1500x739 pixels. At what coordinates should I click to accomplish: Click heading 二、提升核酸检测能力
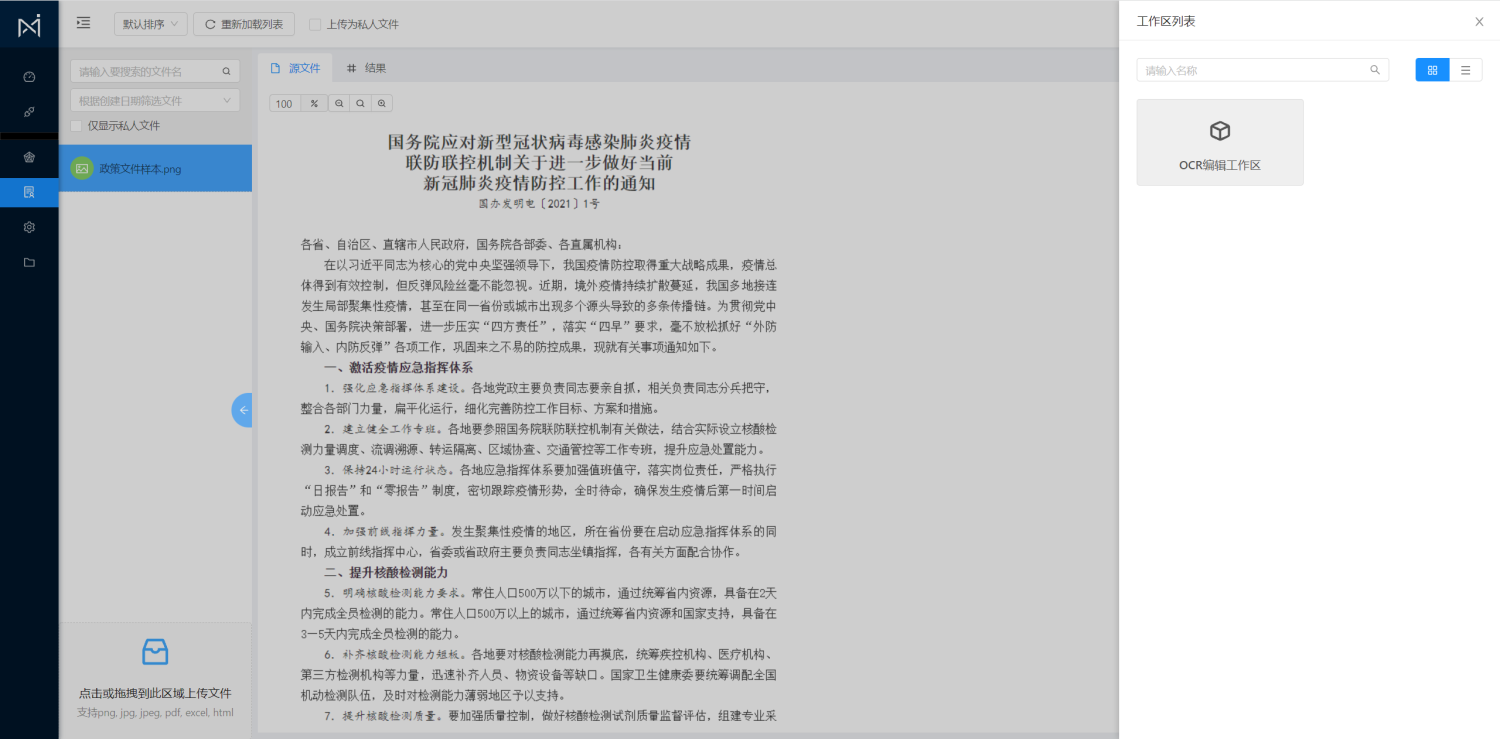[x=386, y=573]
